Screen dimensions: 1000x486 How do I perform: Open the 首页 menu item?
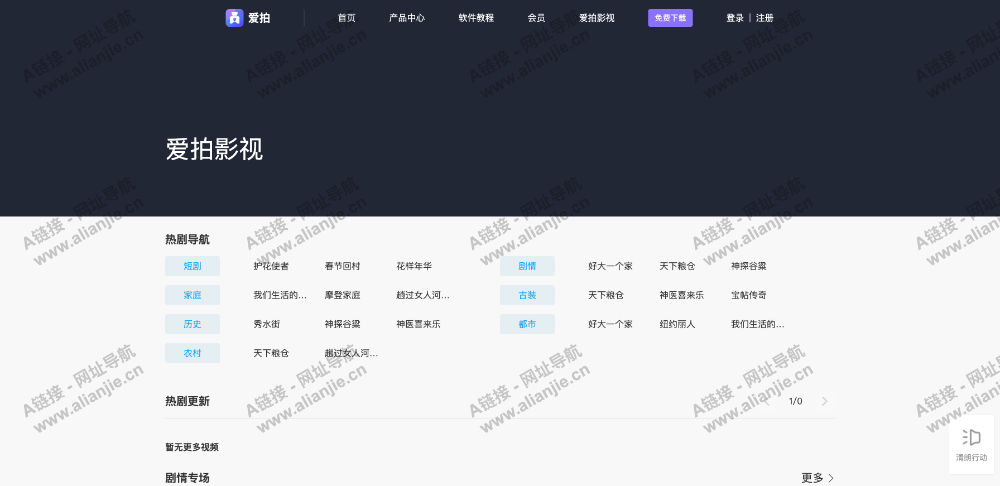pyautogui.click(x=347, y=18)
